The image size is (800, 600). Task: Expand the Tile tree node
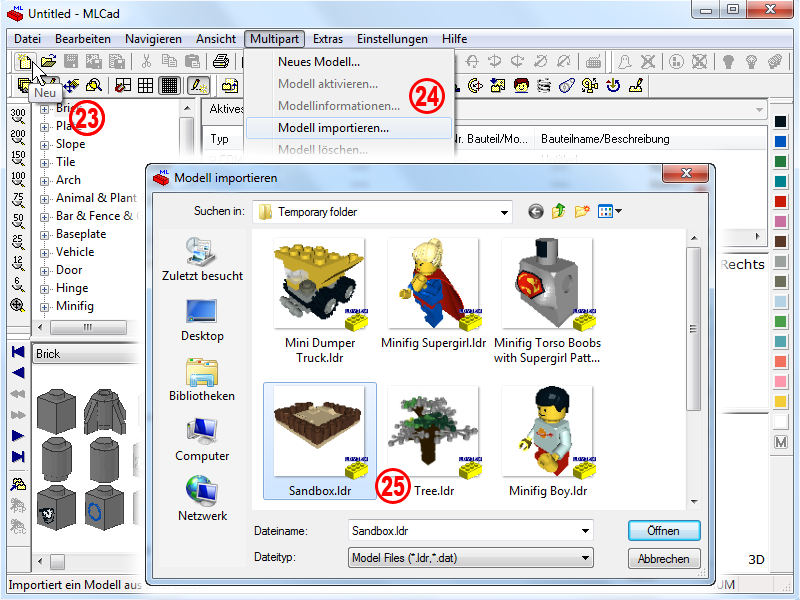[44, 163]
